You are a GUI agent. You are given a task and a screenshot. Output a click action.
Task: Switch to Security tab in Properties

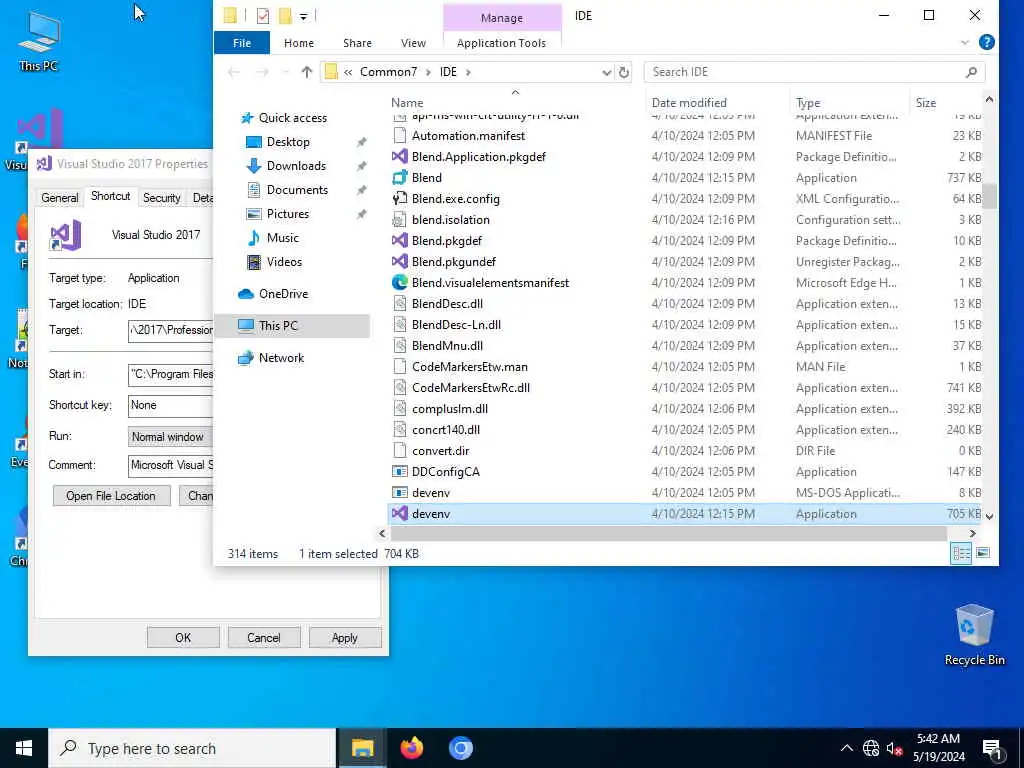point(161,197)
